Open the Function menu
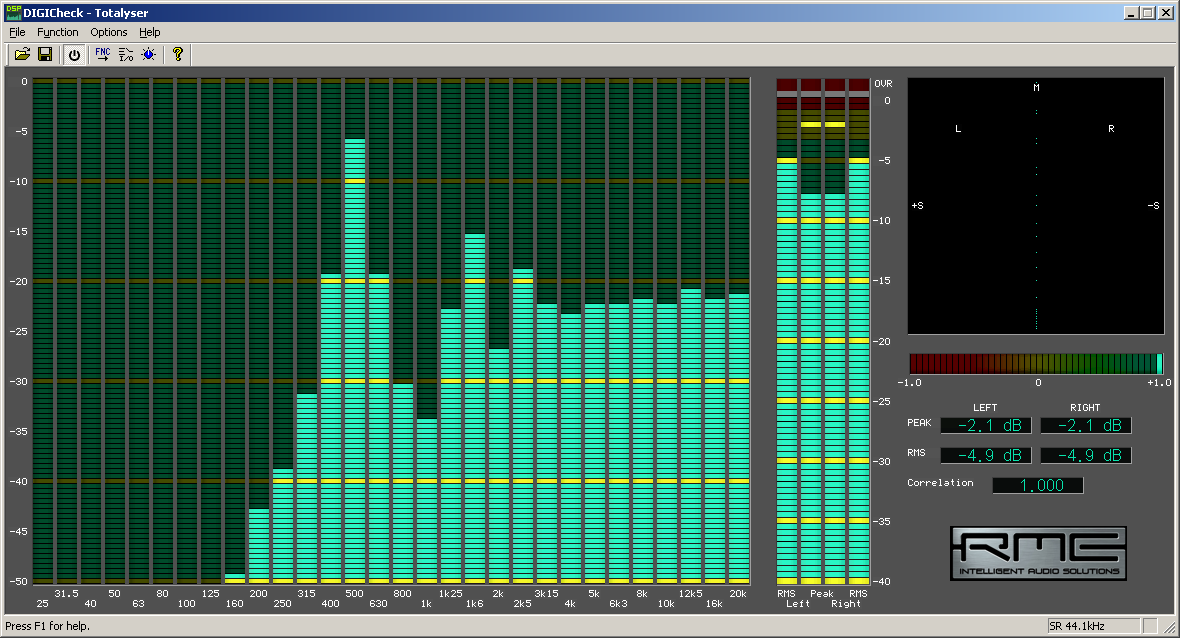1180x638 pixels. point(57,32)
